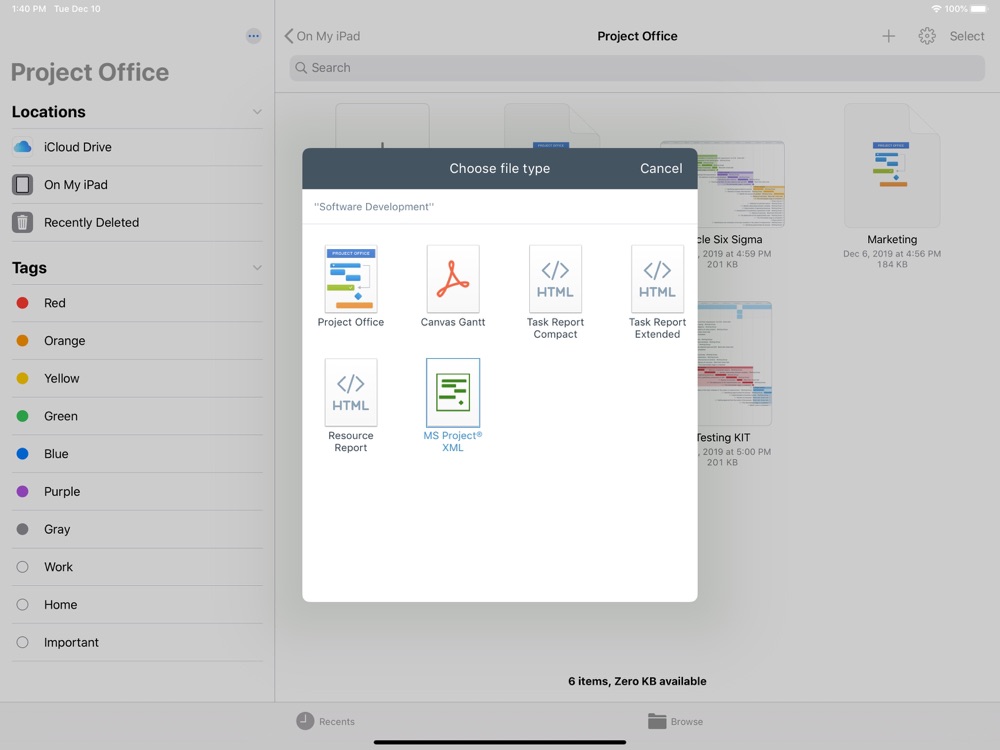Pick Task Report Compact HTML format

pyautogui.click(x=555, y=280)
